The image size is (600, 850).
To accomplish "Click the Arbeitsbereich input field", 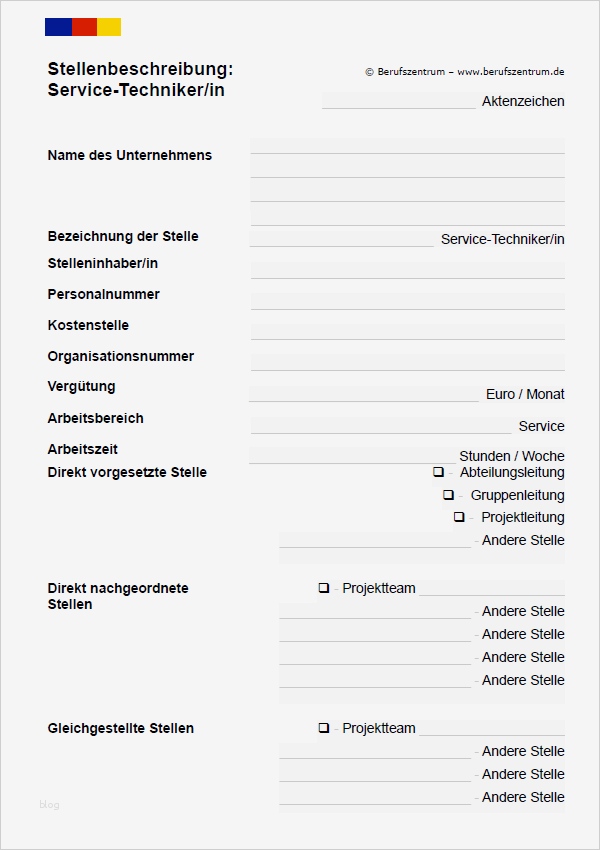I will click(380, 426).
